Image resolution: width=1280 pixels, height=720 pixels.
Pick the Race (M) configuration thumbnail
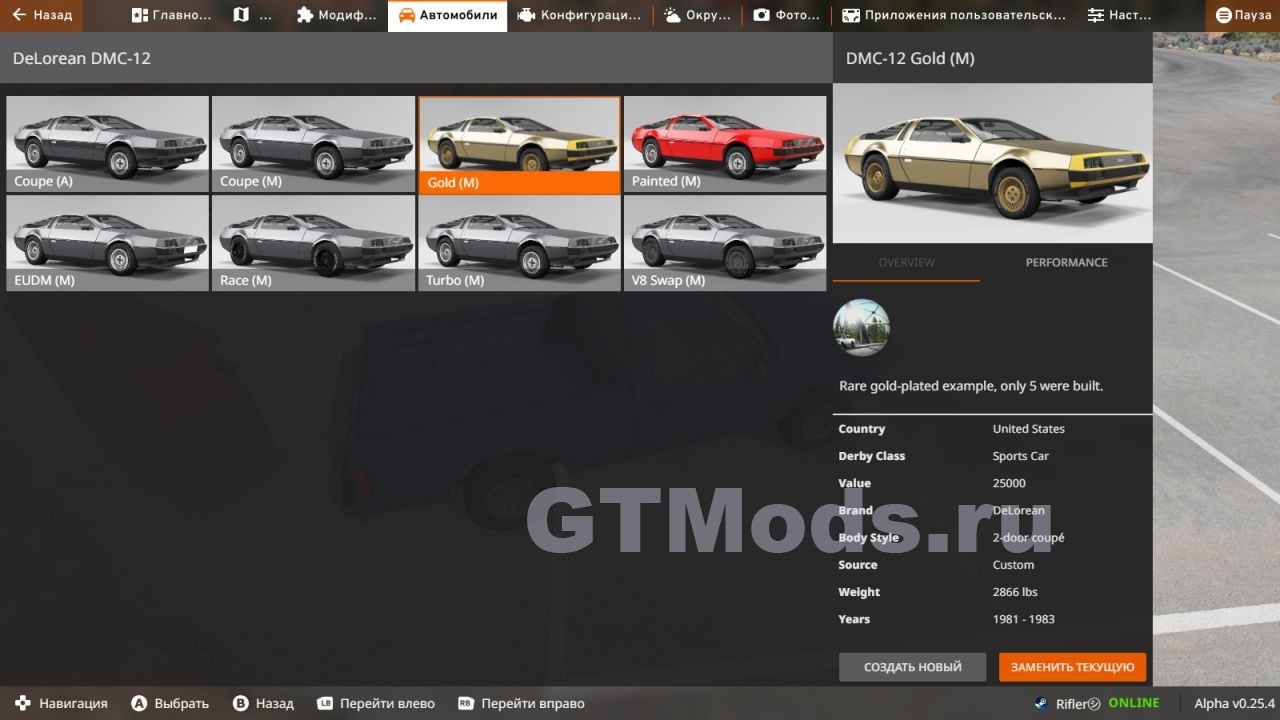[313, 243]
